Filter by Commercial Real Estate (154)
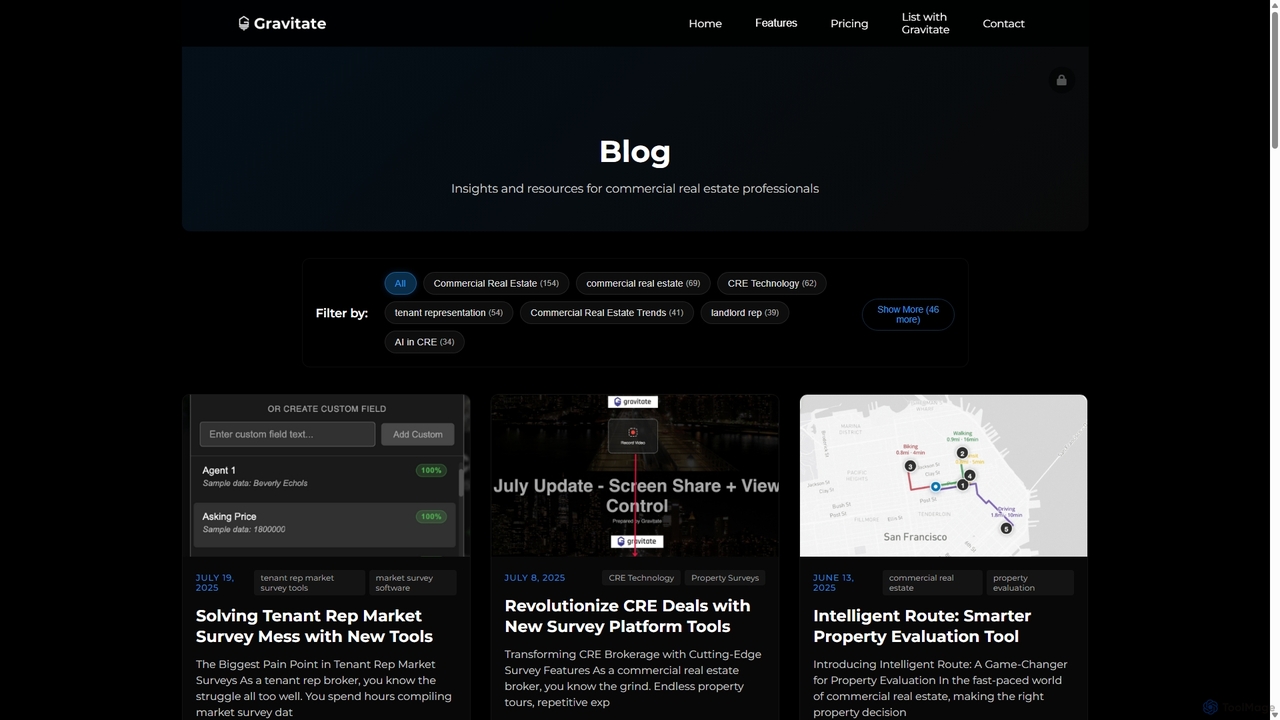Image resolution: width=1280 pixels, height=720 pixels. point(496,283)
